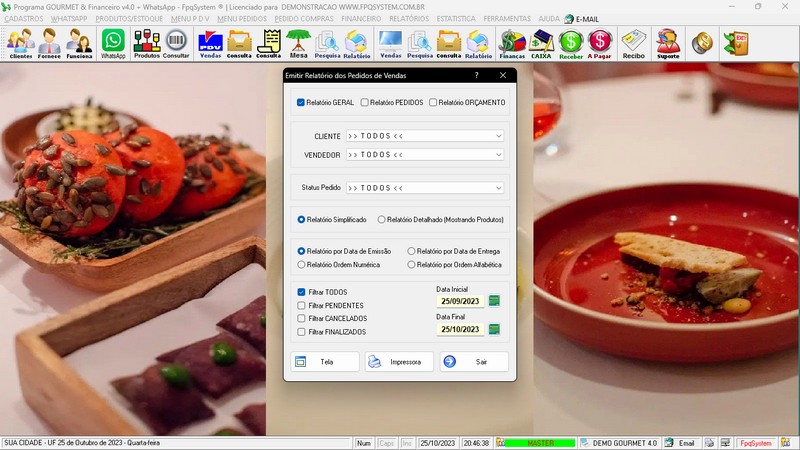The image size is (800, 450).
Task: Click the exit door toolbar icon
Action: [x=736, y=43]
